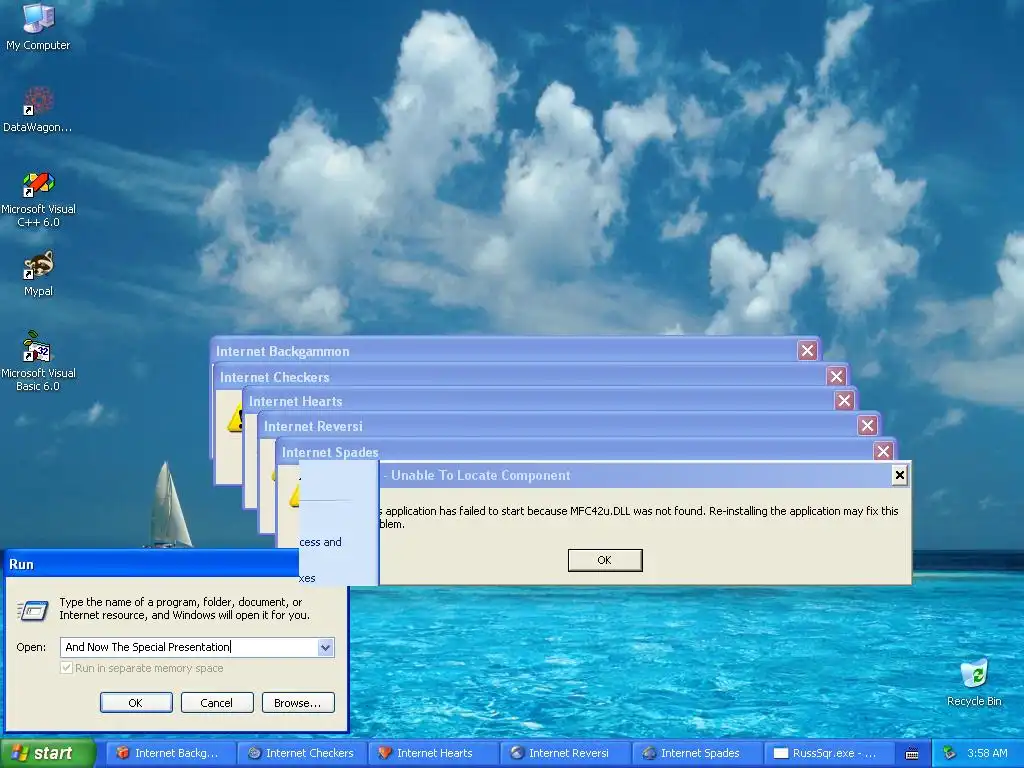This screenshot has width=1024, height=768.
Task: Switch to Internet Checkers taskbar button
Action: (x=302, y=753)
